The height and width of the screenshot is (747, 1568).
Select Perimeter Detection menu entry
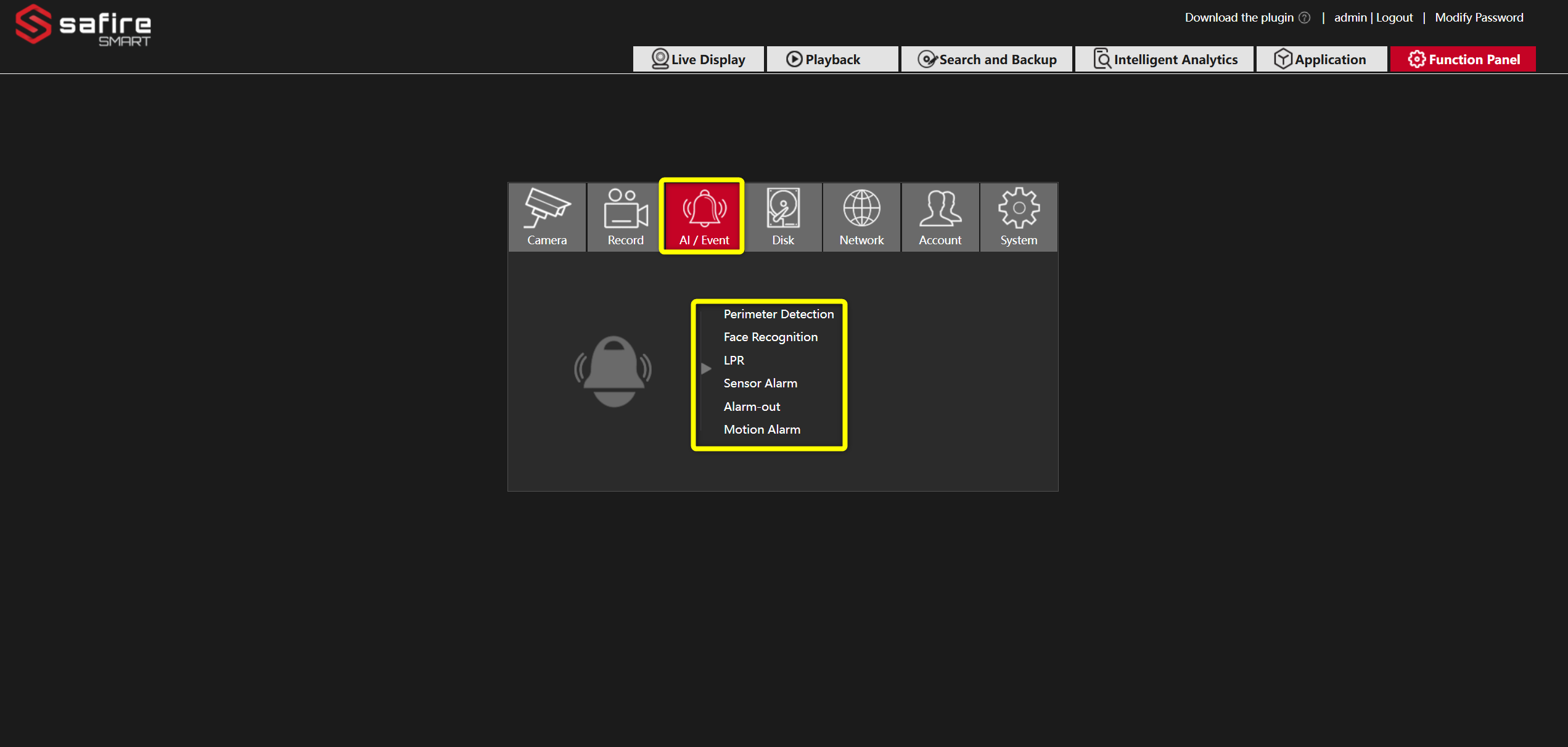778,315
